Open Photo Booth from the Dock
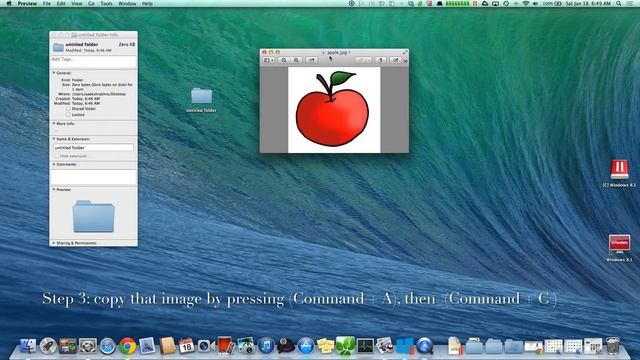Image resolution: width=640 pixels, height=360 pixels. (225, 346)
